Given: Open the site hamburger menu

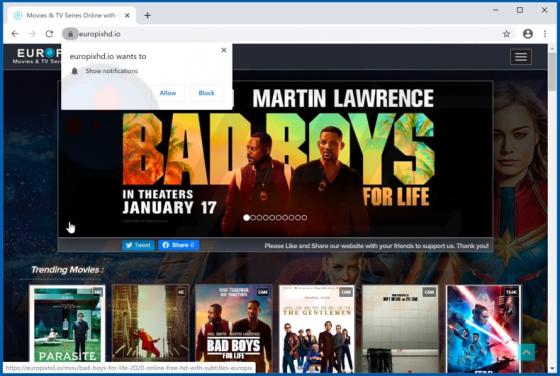Looking at the screenshot, I should [x=521, y=57].
